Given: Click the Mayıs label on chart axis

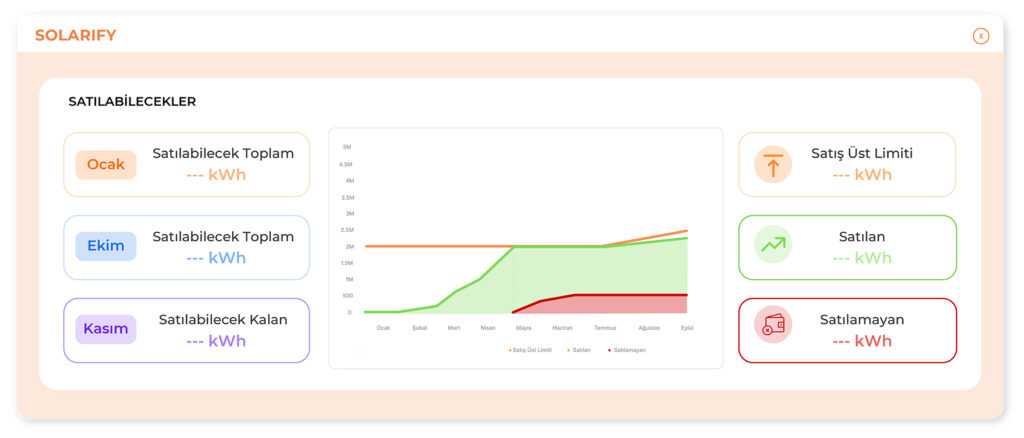Looking at the screenshot, I should click(x=523, y=328).
